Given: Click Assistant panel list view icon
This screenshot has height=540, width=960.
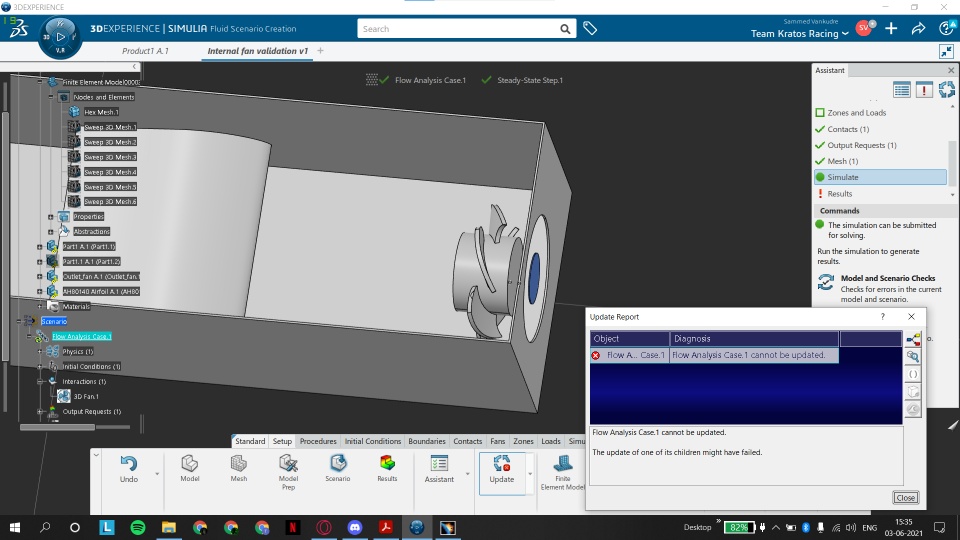Looking at the screenshot, I should [901, 90].
